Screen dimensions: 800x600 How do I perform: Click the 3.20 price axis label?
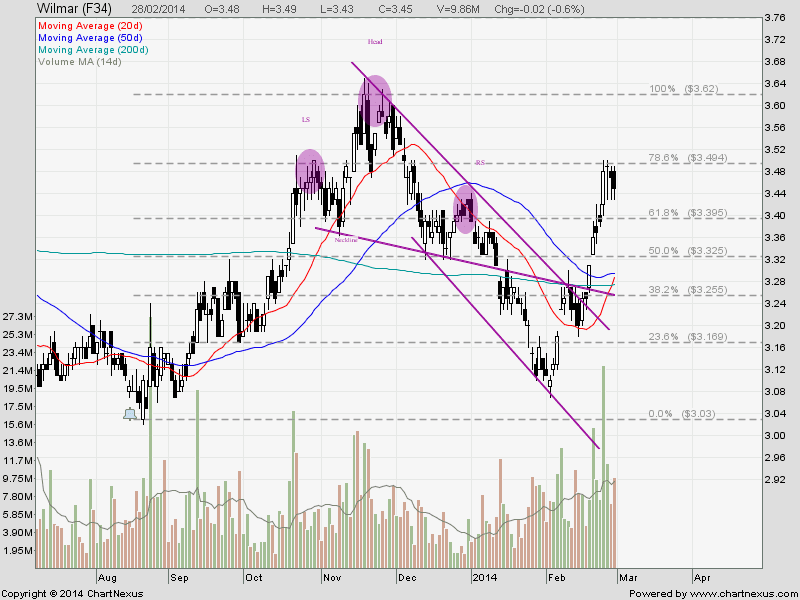(x=774, y=326)
